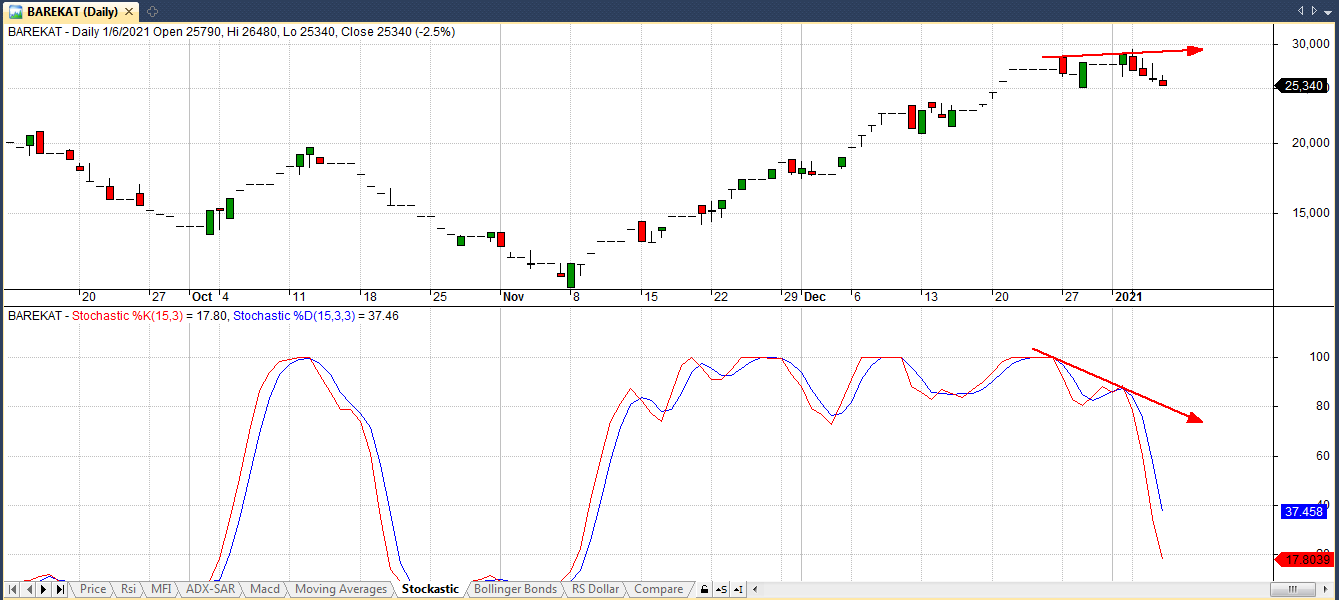Jump to the last chart sheet tab
Viewport: 1339px width, 600px height.
(61, 590)
